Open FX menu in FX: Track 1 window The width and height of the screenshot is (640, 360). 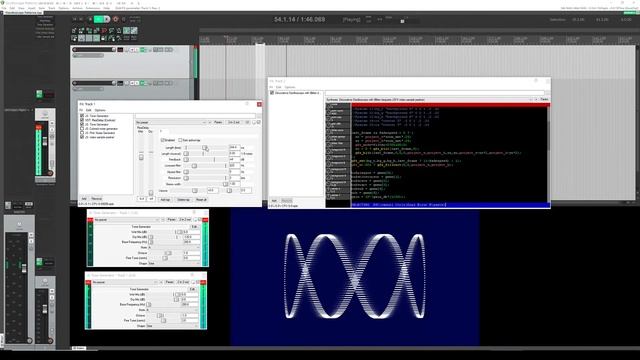tap(81, 110)
